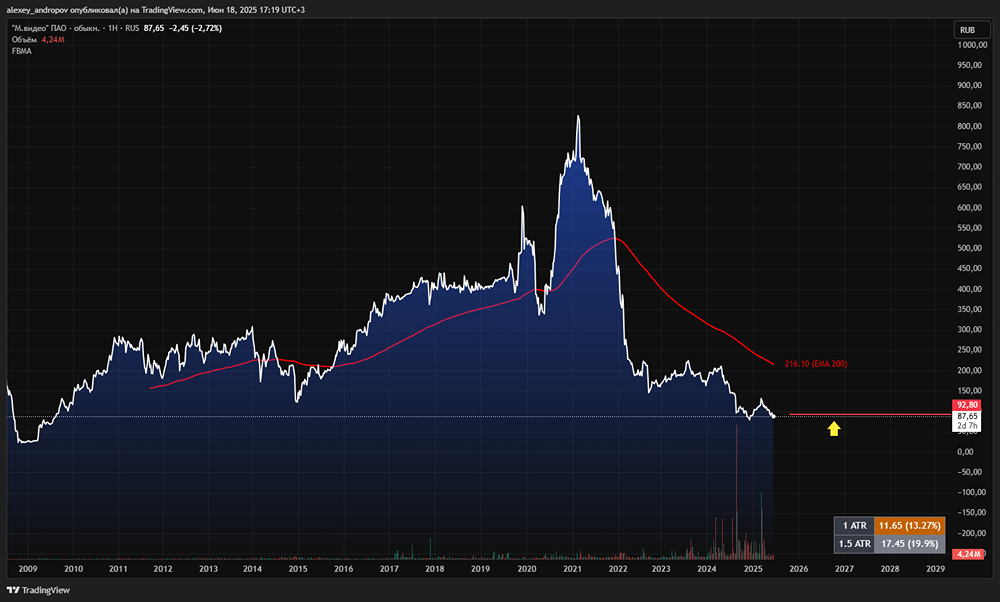Click the 500,00 price axis label
The height and width of the screenshot is (602, 1000).
[969, 248]
